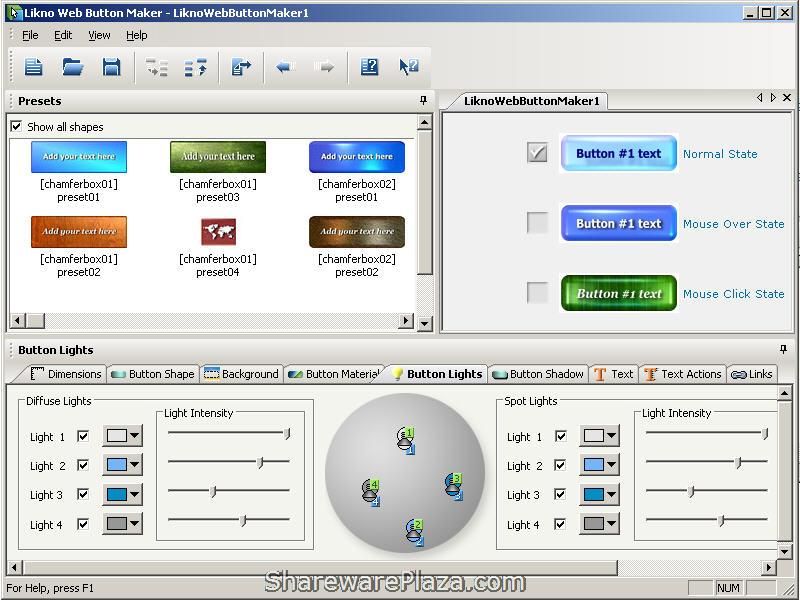Click the green Mouse Click State button preview
The width and height of the screenshot is (800, 600).
[618, 293]
